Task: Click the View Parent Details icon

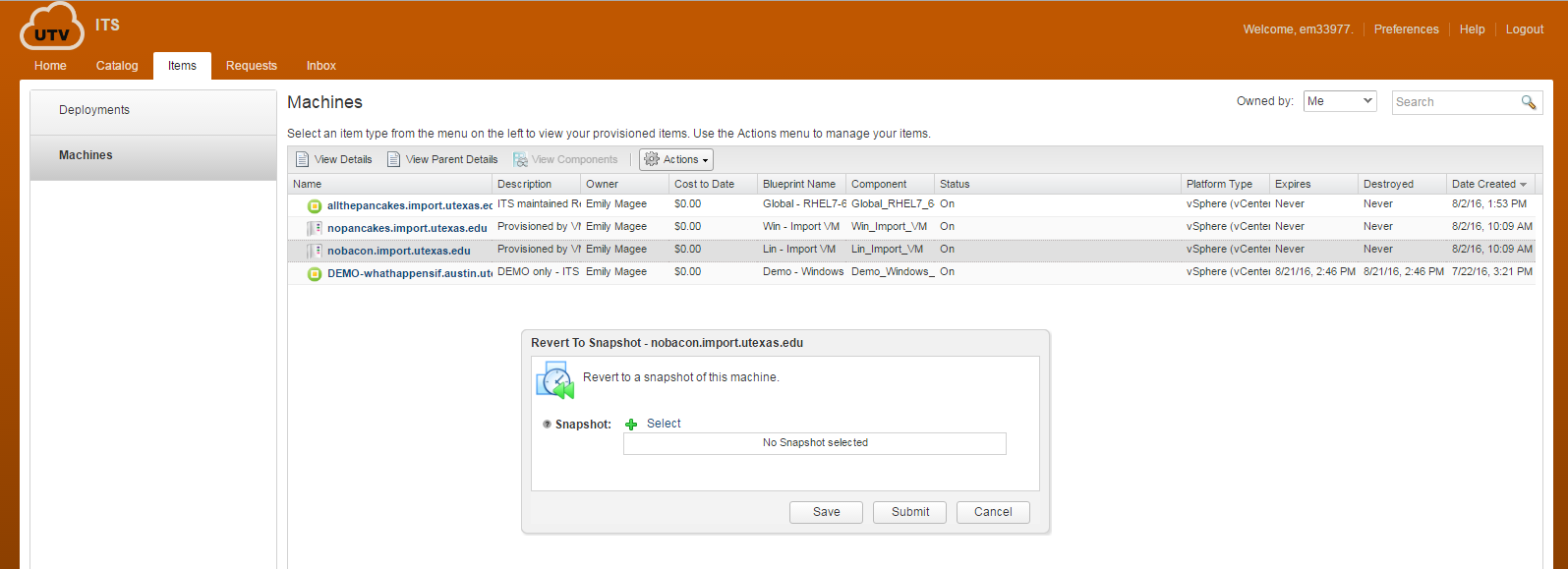Action: 394,159
